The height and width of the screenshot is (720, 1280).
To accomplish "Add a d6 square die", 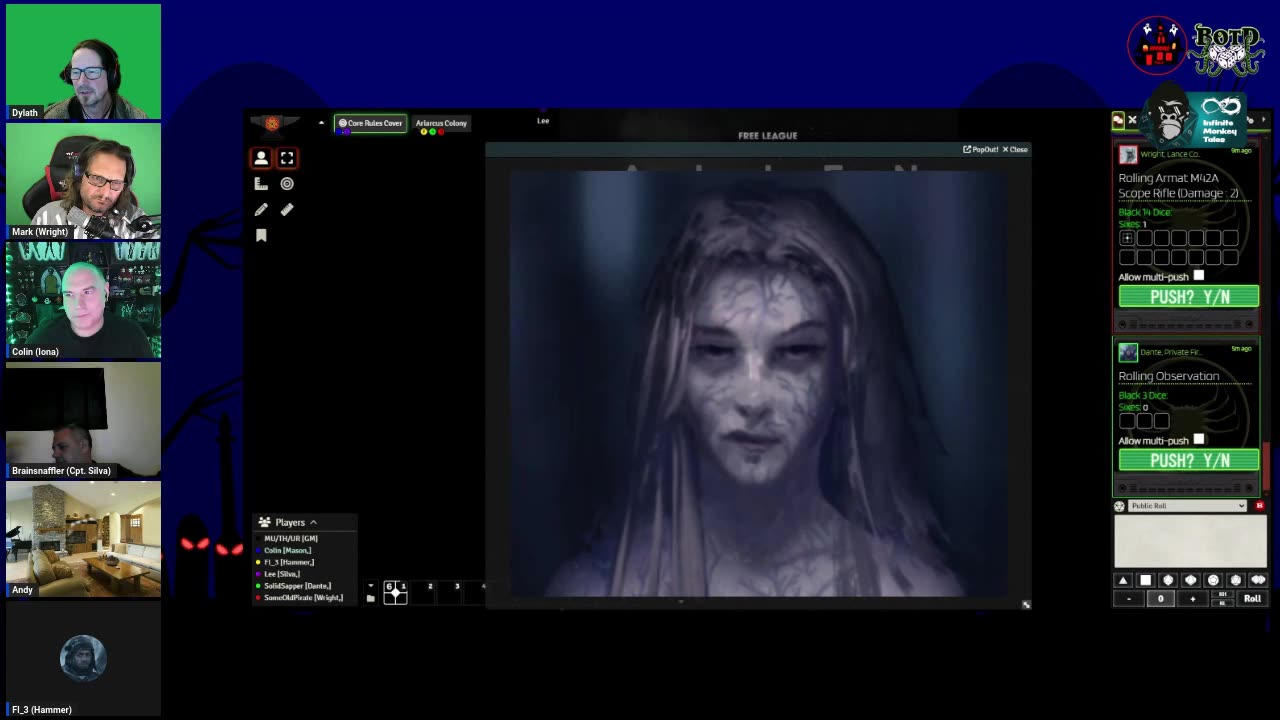I will click(1145, 580).
